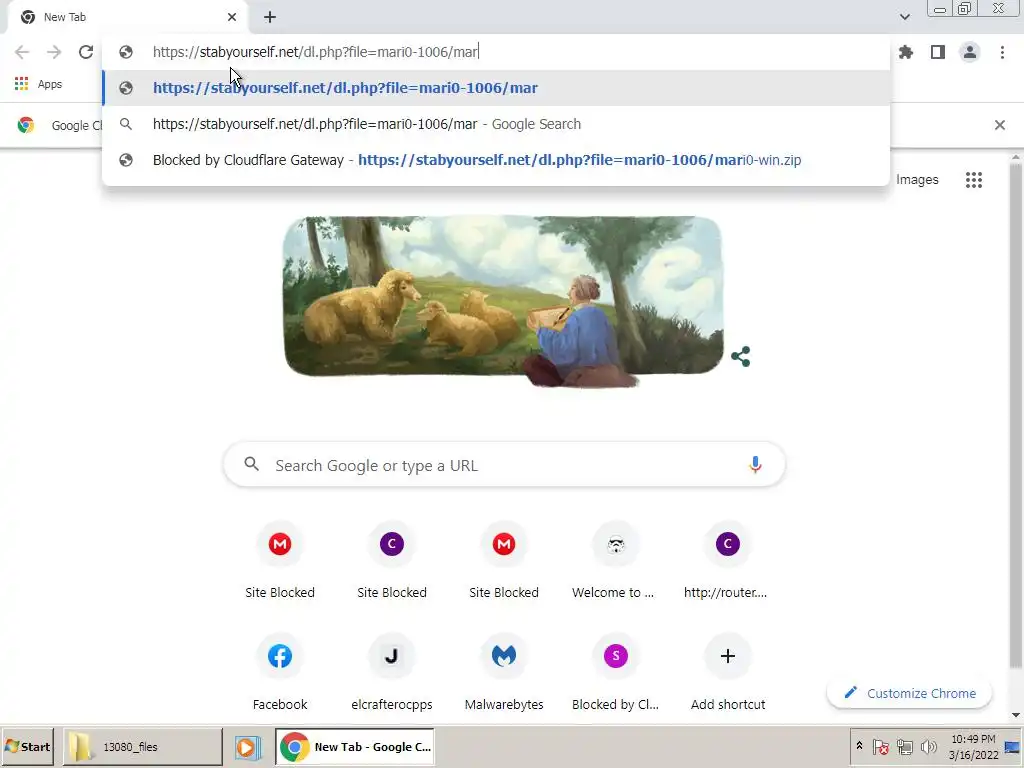Start voice search with microphone
This screenshot has height=768, width=1024.
coord(755,465)
